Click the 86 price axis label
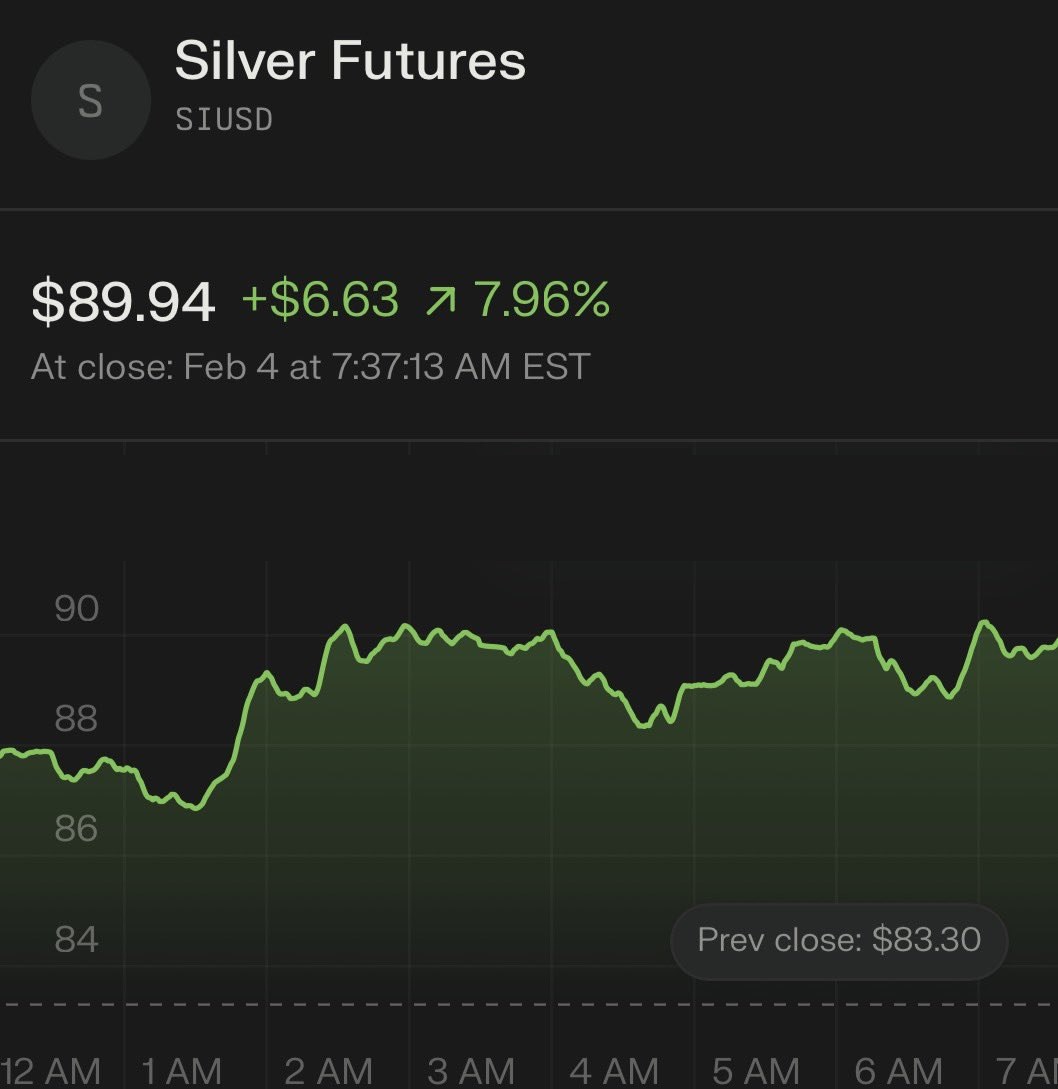 tap(77, 828)
